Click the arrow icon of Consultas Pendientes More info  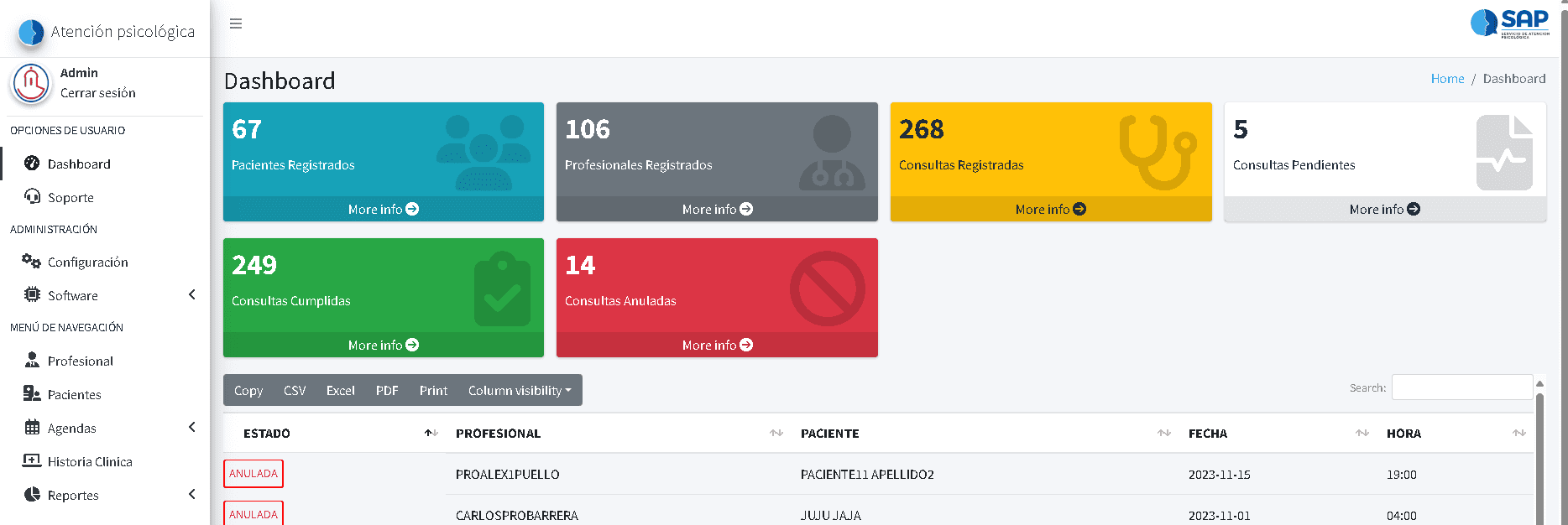pos(1414,209)
